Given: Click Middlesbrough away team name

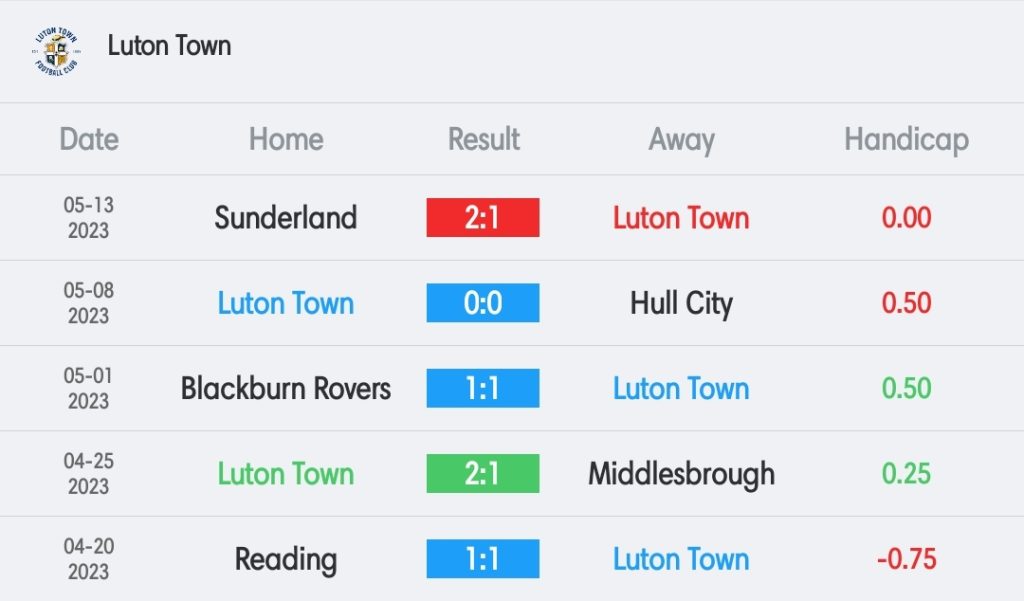Looking at the screenshot, I should (681, 475).
